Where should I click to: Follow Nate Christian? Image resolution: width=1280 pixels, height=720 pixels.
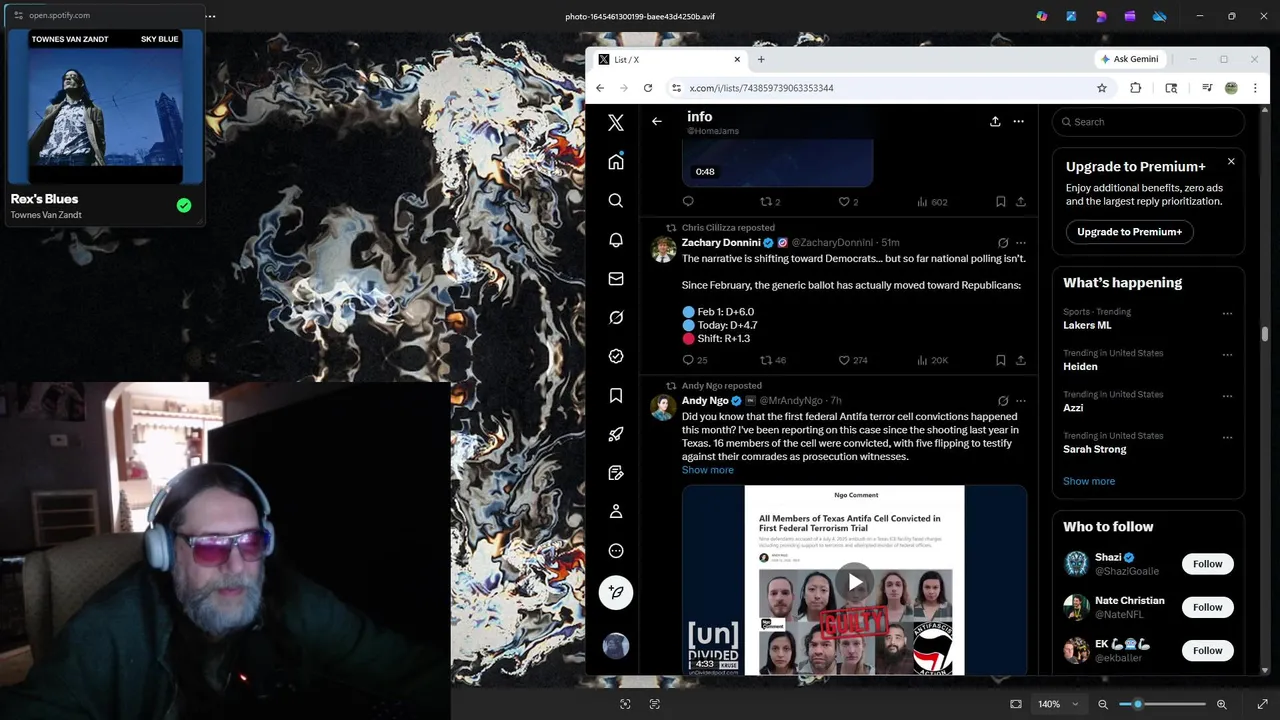coord(1207,607)
